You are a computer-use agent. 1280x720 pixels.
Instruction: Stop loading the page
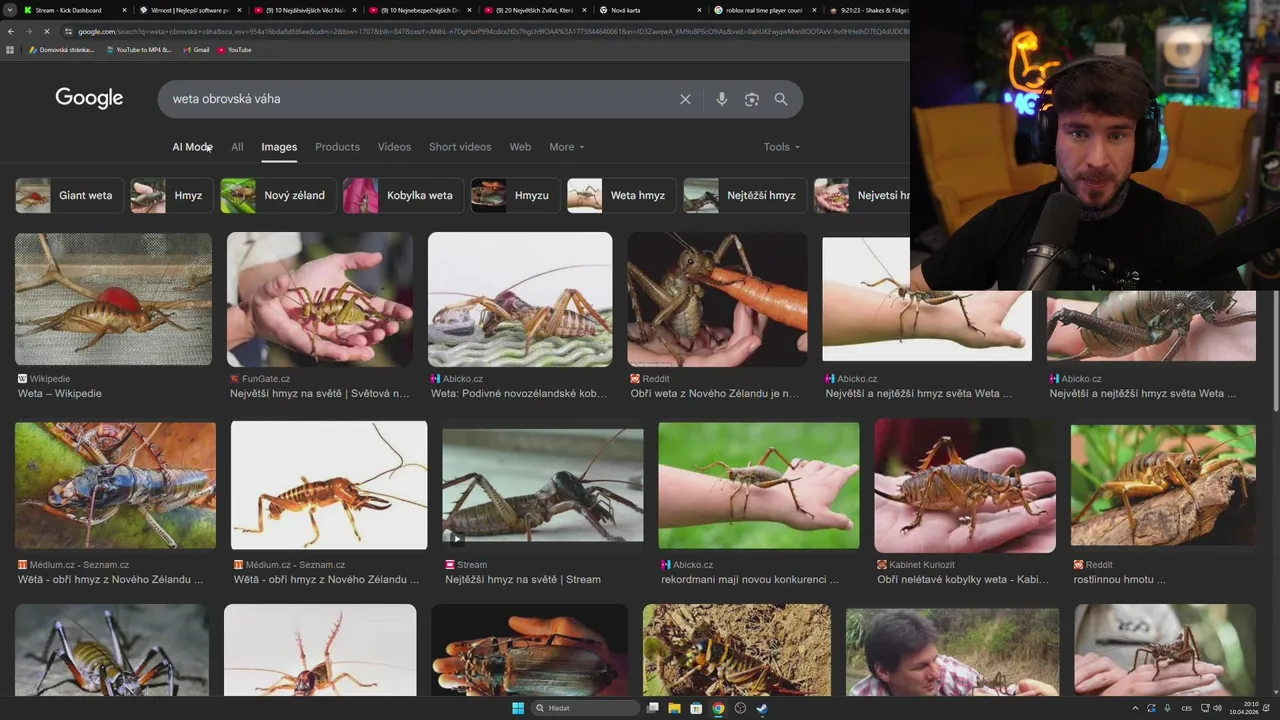[x=47, y=31]
